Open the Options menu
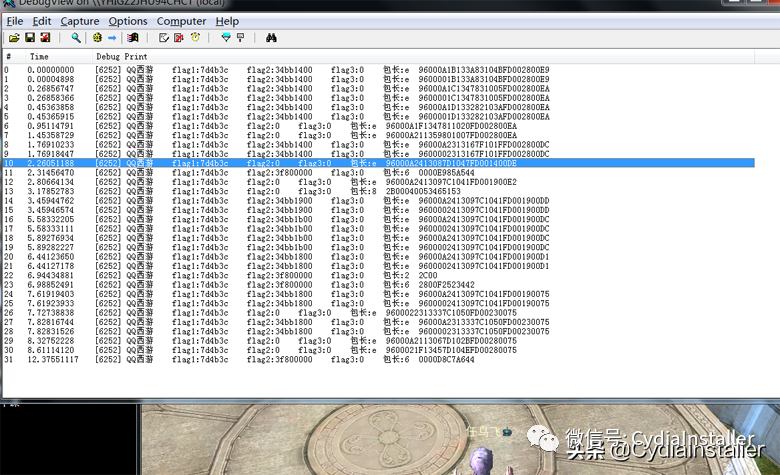The height and width of the screenshot is (475, 780). (x=128, y=21)
